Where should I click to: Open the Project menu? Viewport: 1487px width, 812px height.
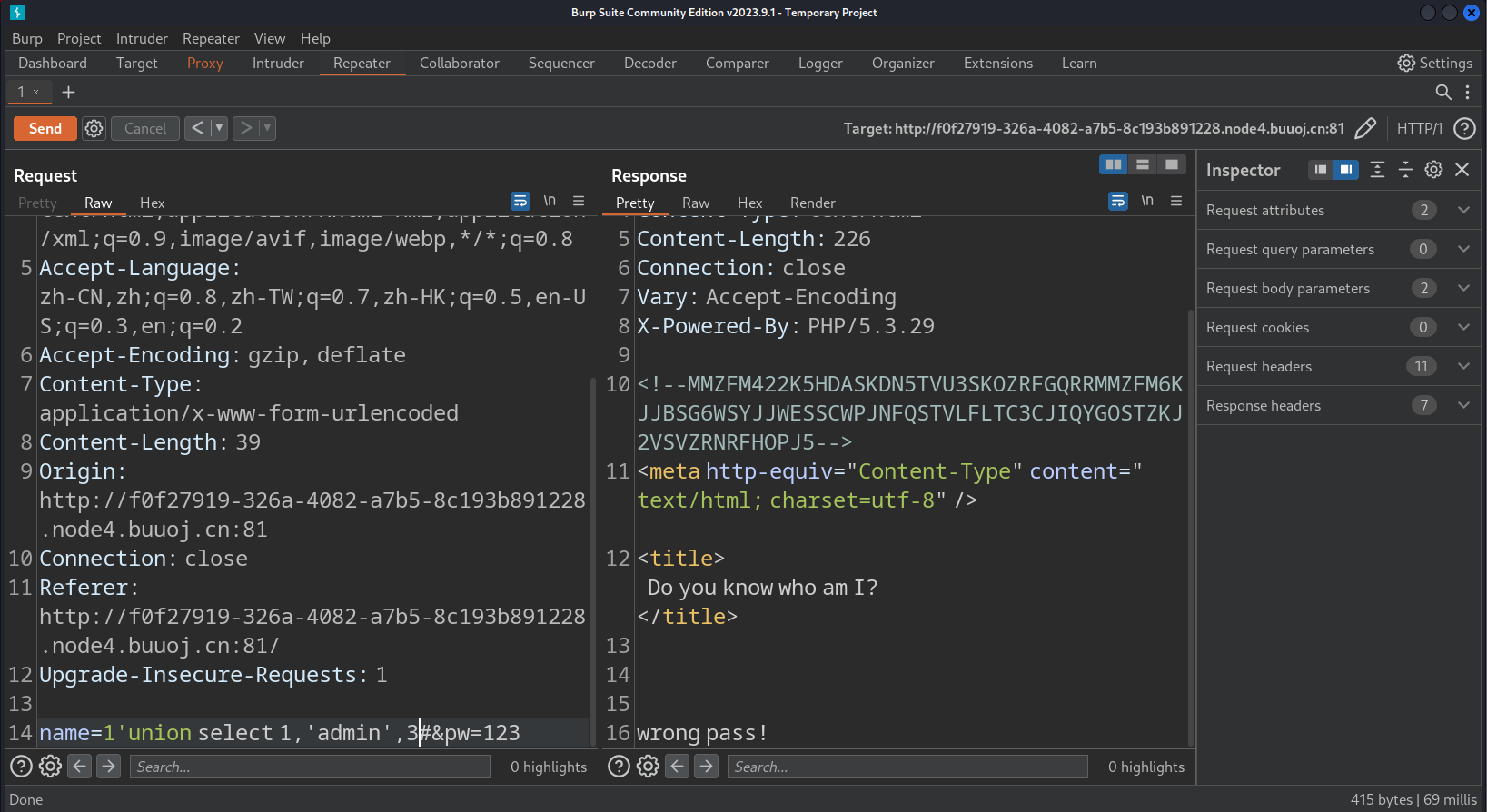tap(79, 38)
